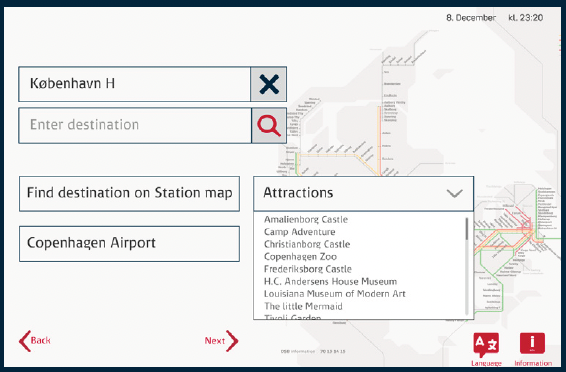
Task: Open the Information icon
Action: pos(533,348)
